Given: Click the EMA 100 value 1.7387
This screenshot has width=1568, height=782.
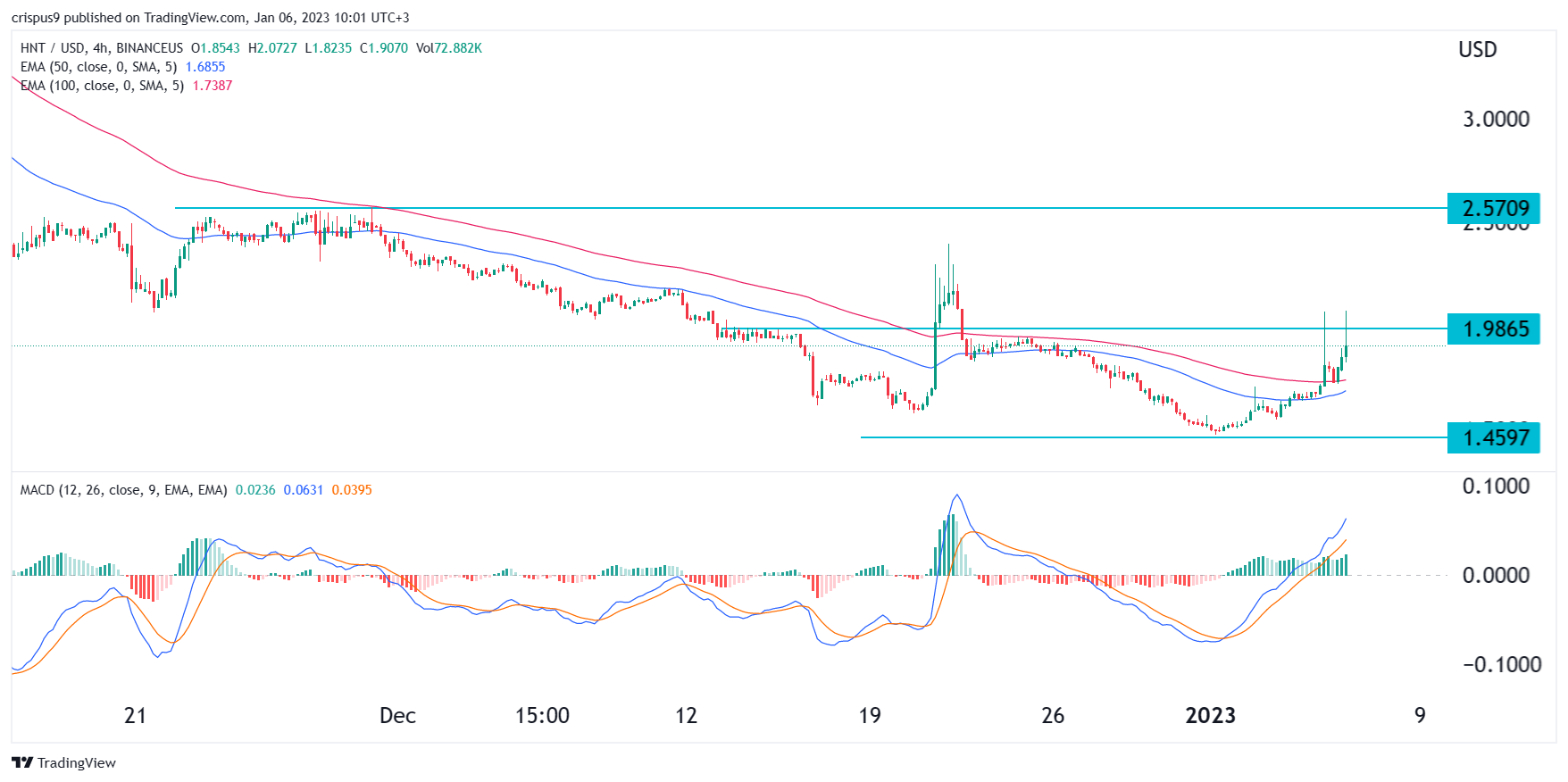Looking at the screenshot, I should (x=213, y=86).
